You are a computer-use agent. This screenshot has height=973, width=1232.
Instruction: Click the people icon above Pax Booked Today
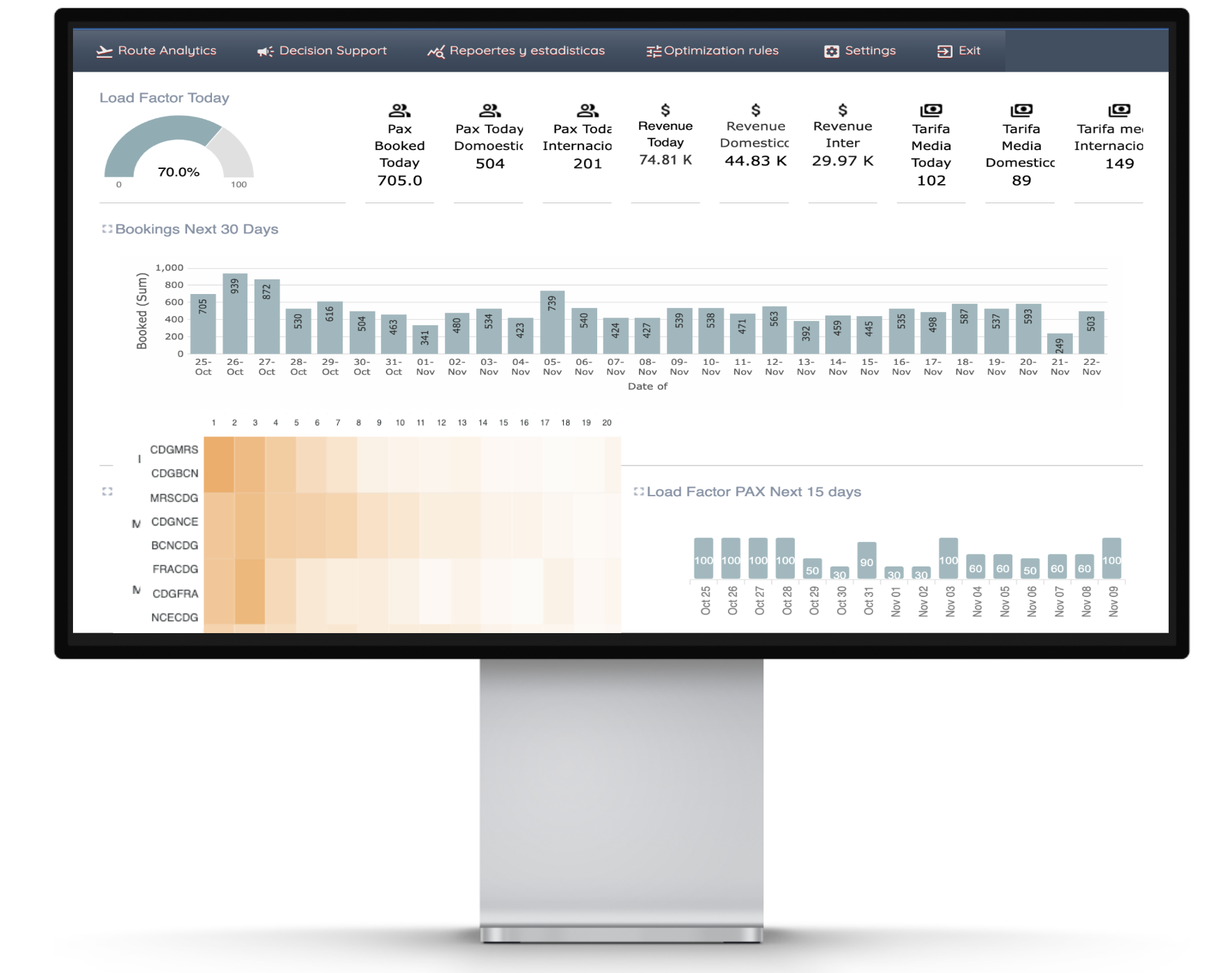tap(399, 111)
